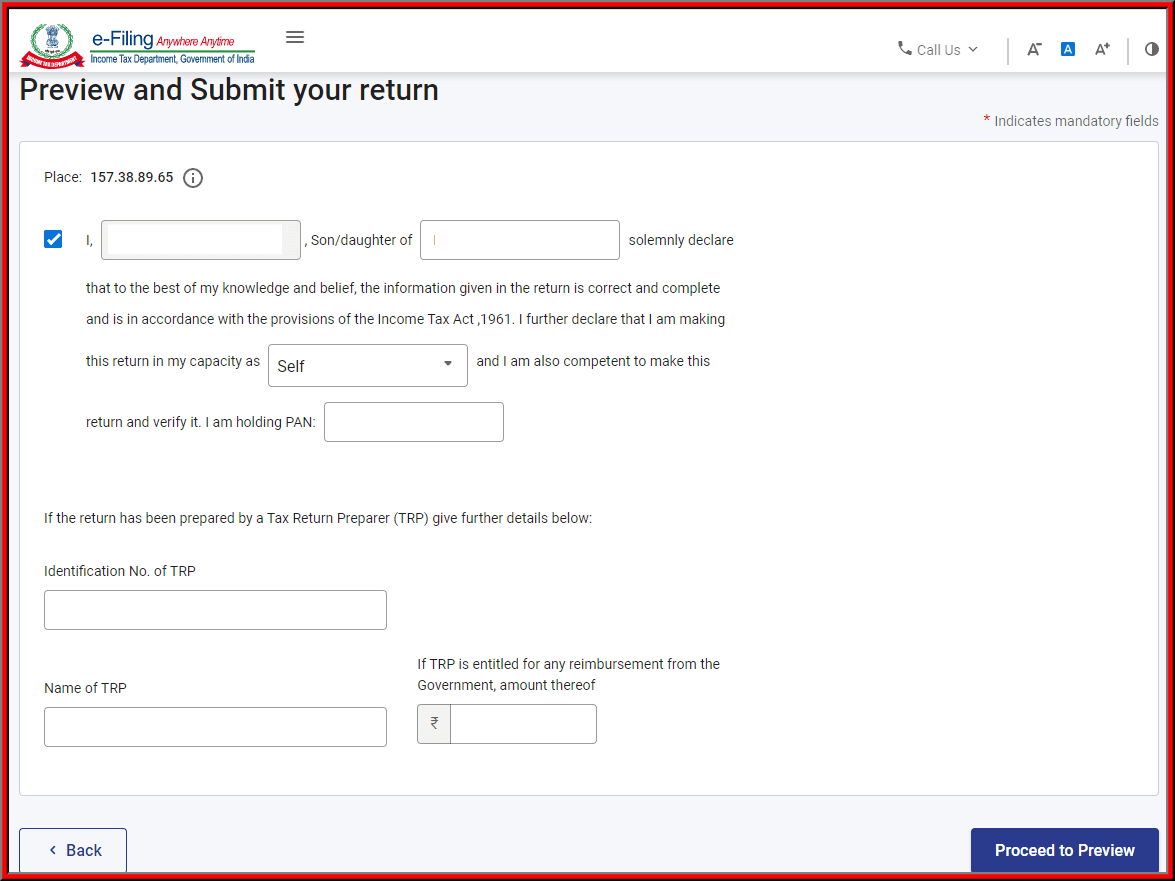Viewport: 1175px width, 881px height.
Task: Collapse the Self capacity selector
Action: [x=450, y=365]
